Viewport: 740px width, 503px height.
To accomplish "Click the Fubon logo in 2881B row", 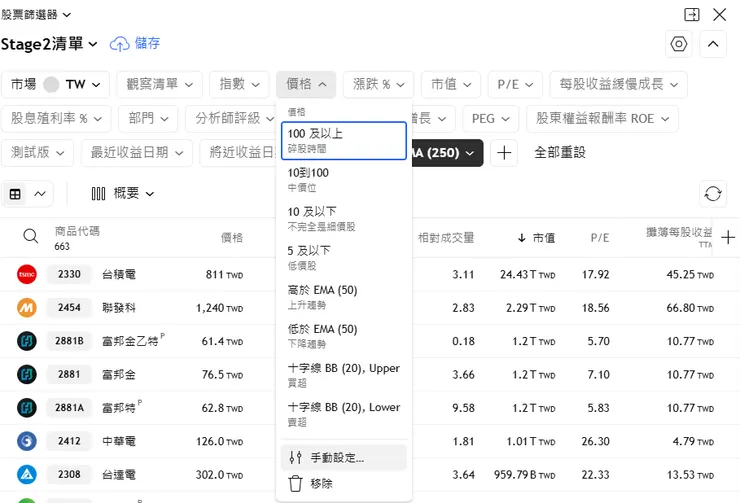I will coord(27,341).
